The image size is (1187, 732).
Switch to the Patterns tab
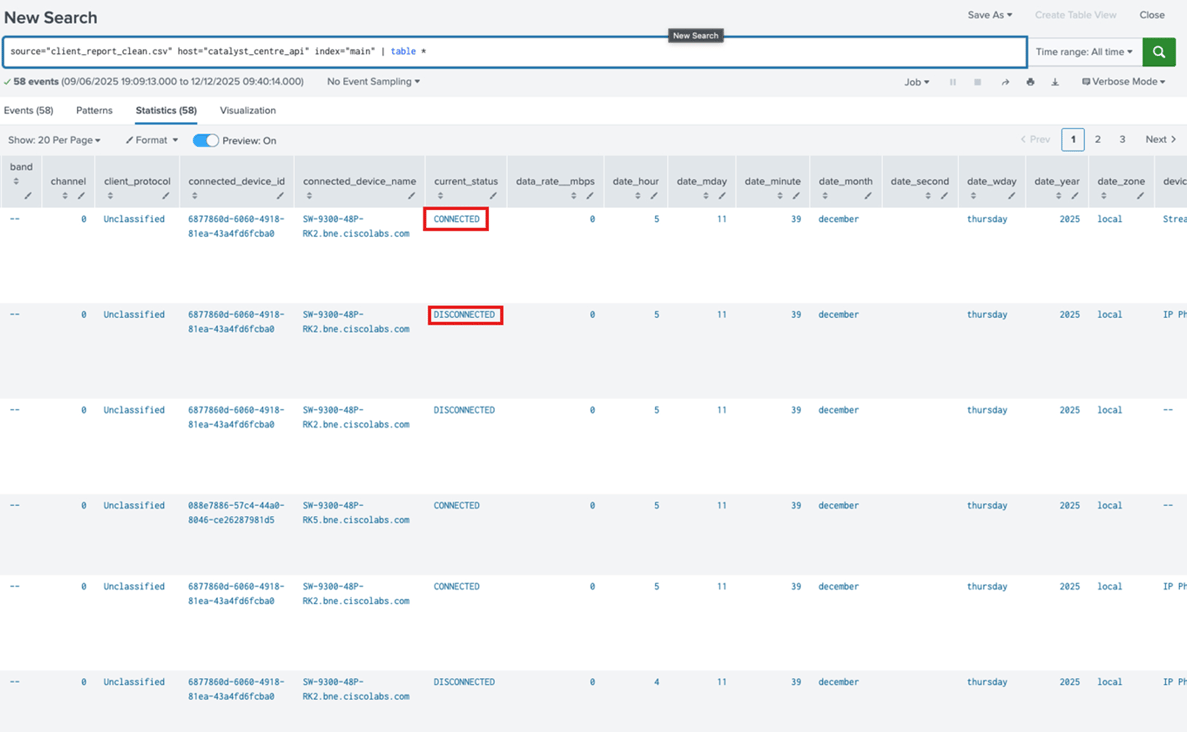click(x=94, y=110)
